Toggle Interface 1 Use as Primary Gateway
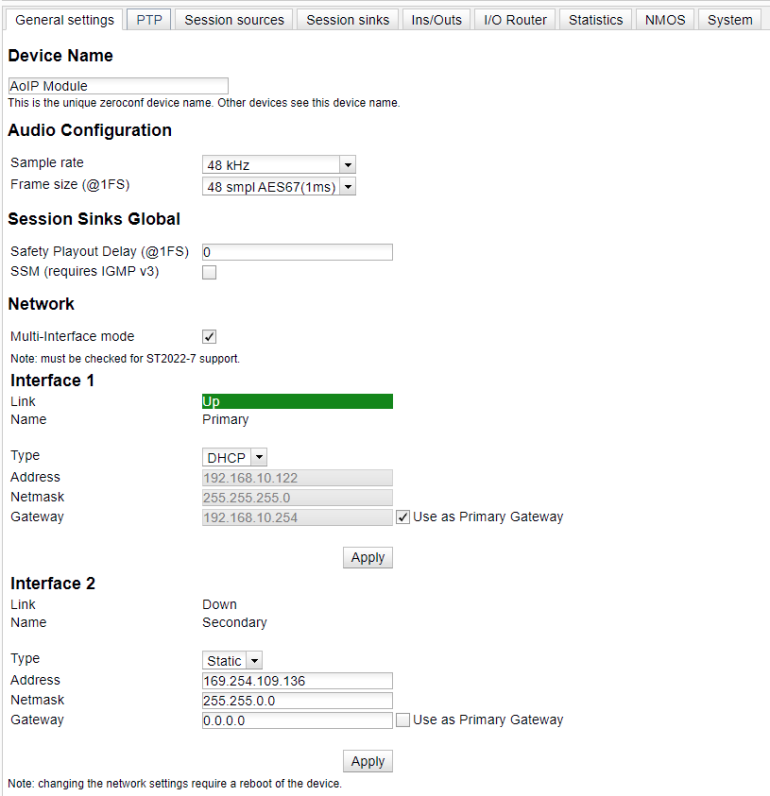 pyautogui.click(x=403, y=517)
